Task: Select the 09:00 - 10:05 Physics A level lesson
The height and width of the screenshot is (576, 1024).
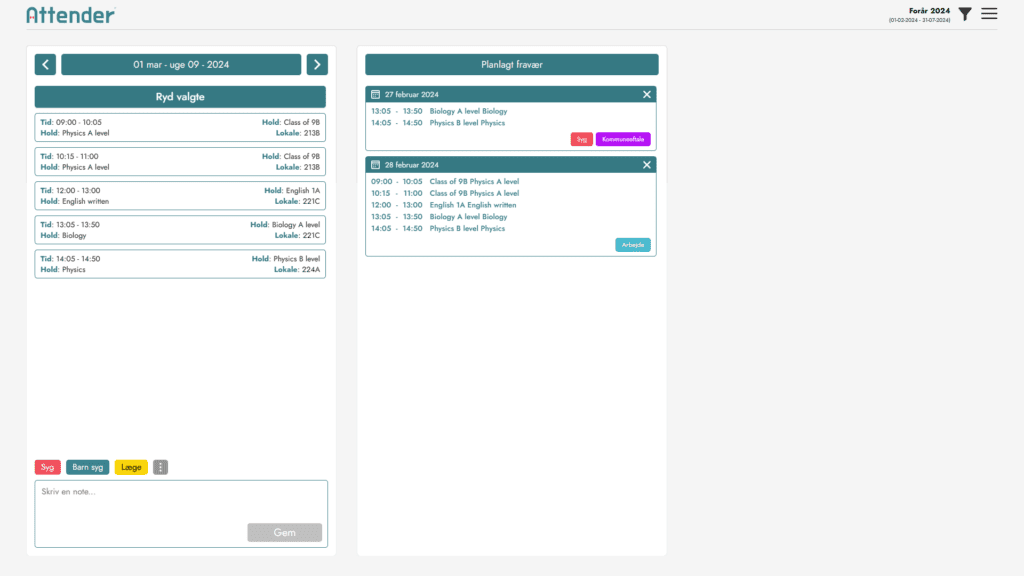Action: 180,128
